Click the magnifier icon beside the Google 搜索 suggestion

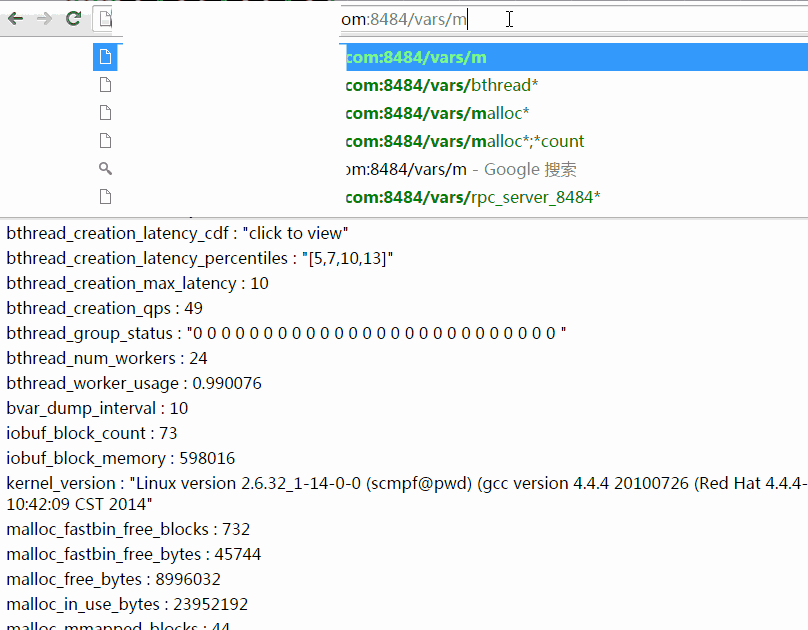point(106,169)
